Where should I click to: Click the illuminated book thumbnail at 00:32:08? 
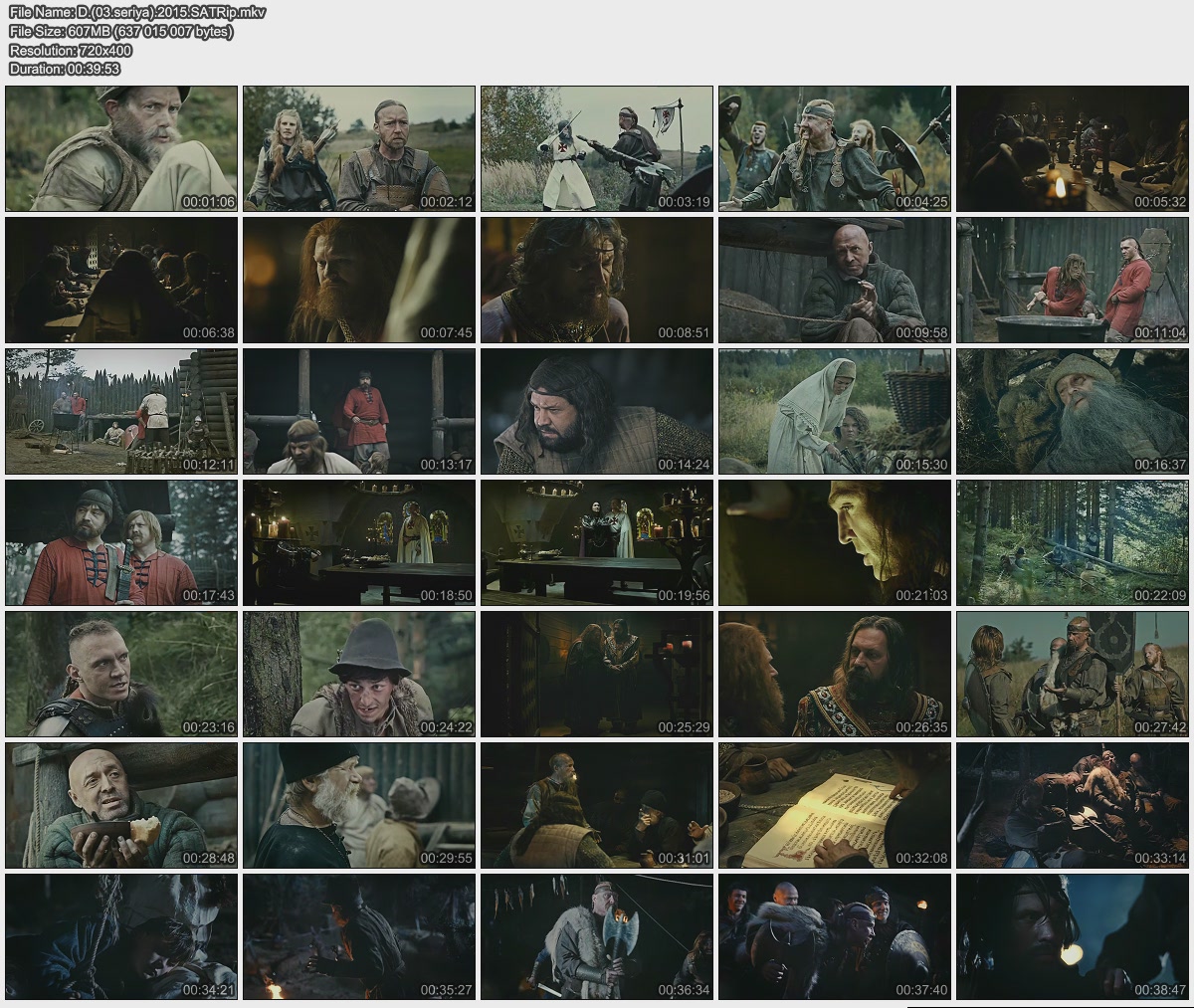click(835, 805)
